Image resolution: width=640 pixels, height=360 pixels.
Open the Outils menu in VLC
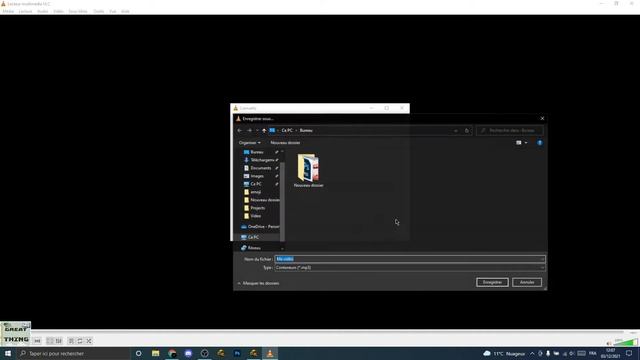(99, 11)
